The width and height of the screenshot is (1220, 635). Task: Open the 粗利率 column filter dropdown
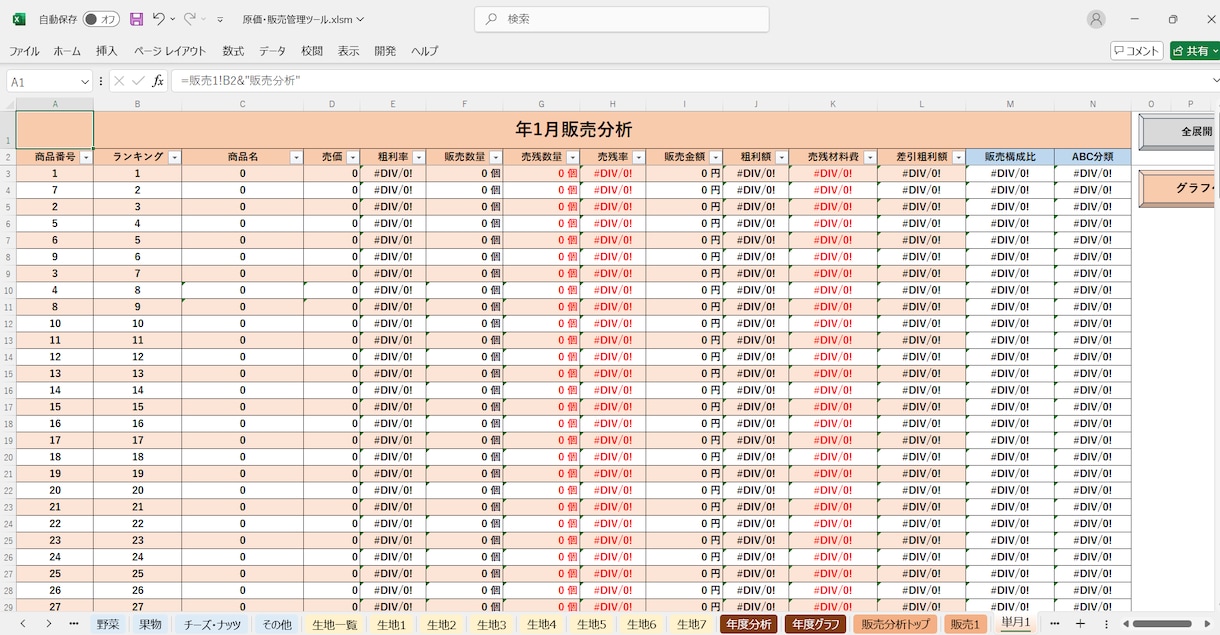[x=419, y=157]
